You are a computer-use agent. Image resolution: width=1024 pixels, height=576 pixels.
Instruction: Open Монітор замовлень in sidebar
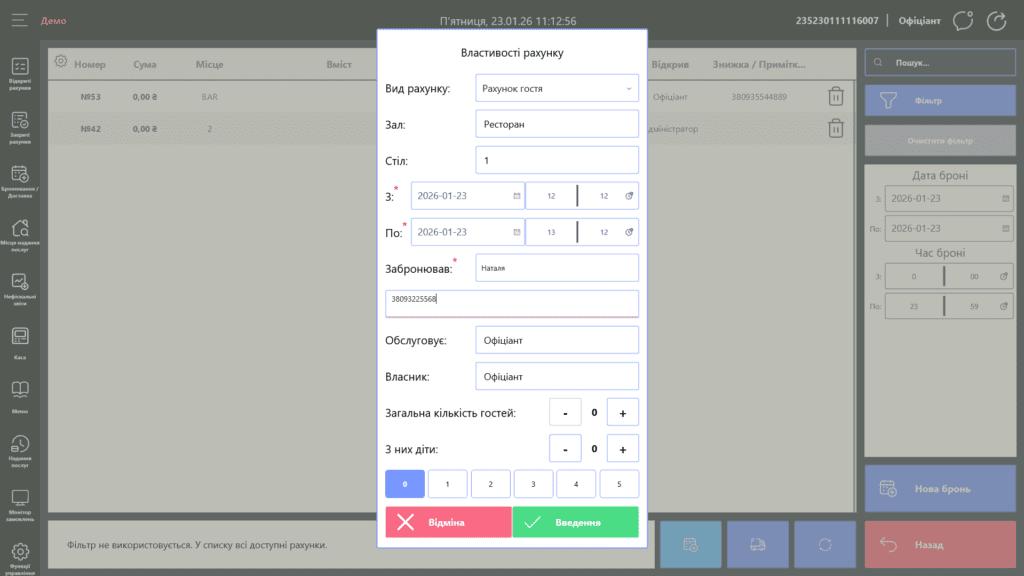click(20, 503)
